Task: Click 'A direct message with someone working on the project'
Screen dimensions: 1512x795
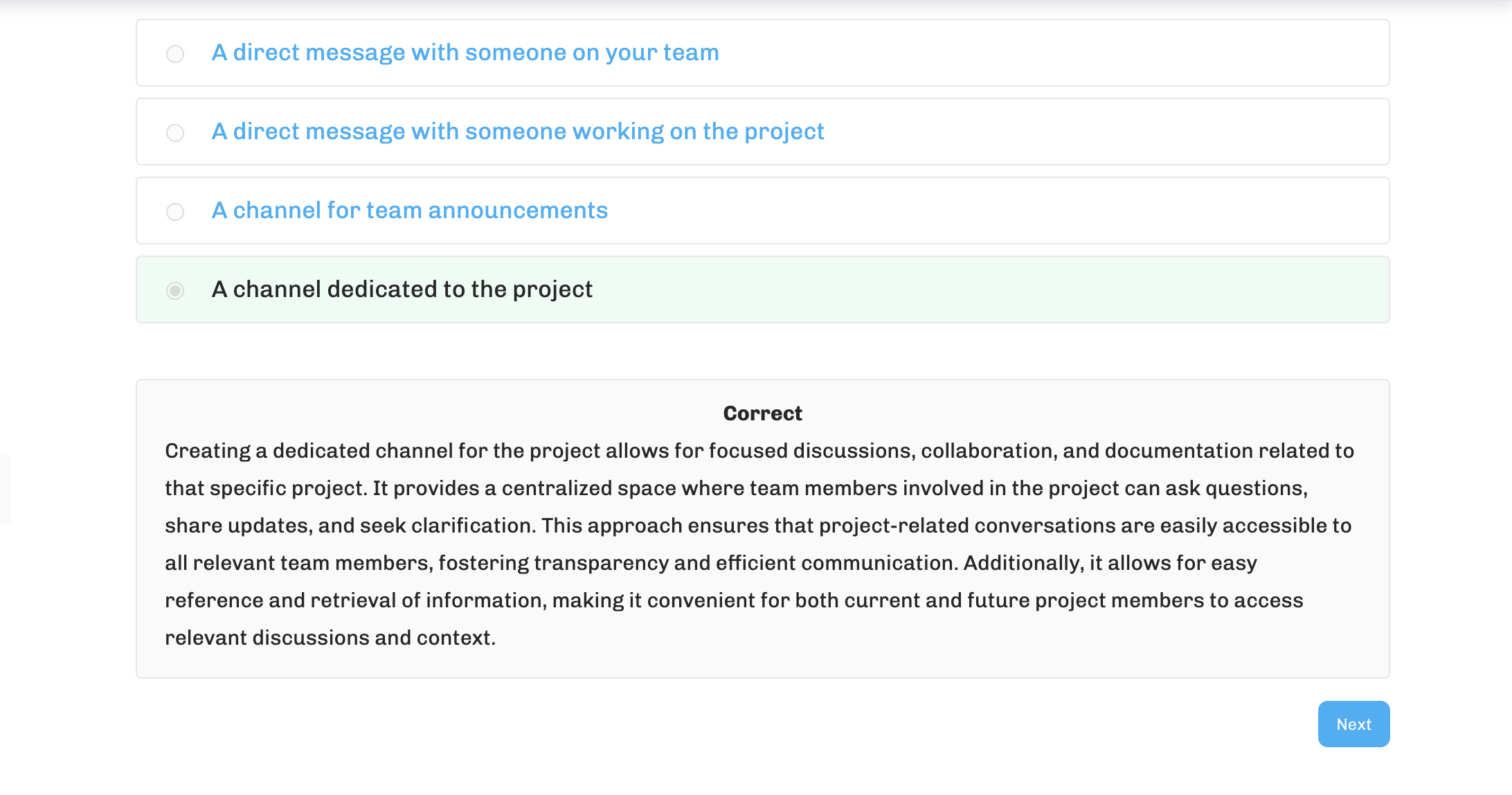Action: (518, 132)
